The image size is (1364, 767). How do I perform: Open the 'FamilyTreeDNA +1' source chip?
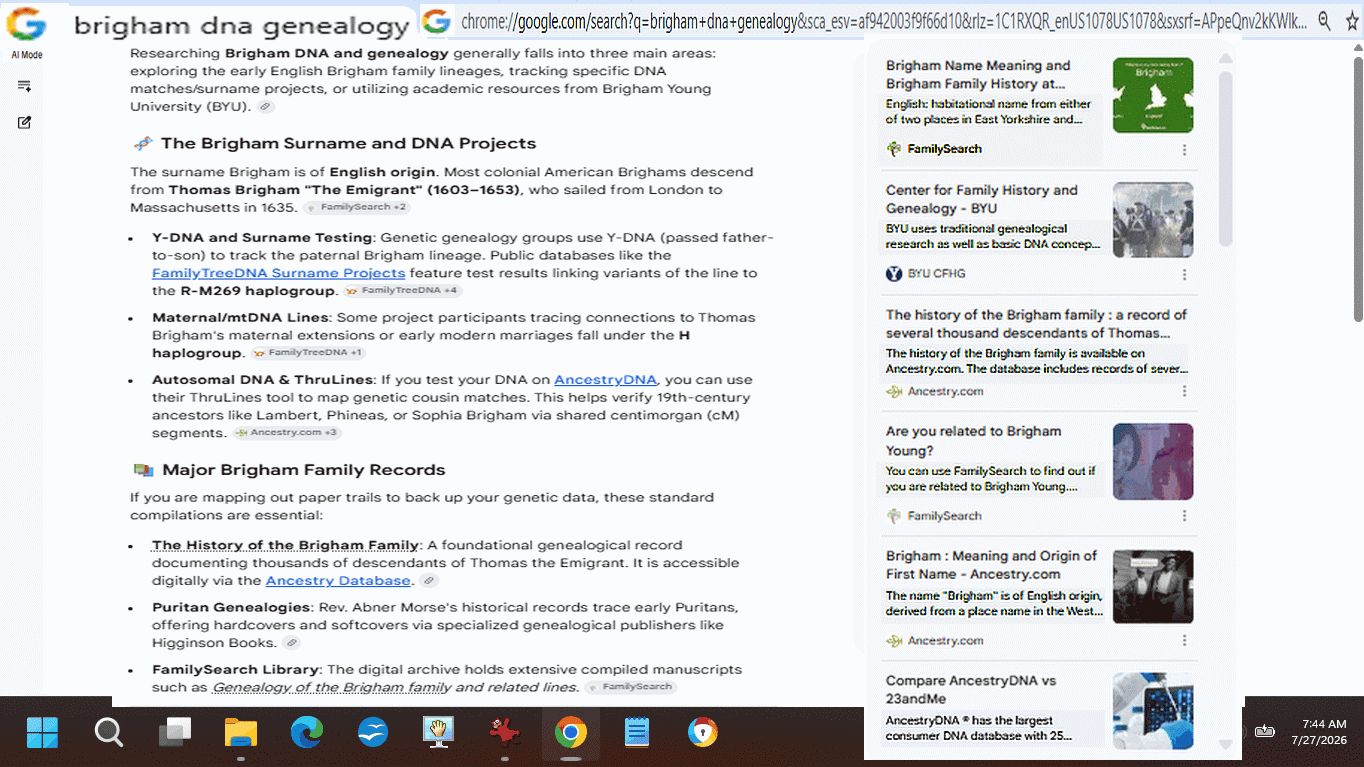click(x=308, y=353)
